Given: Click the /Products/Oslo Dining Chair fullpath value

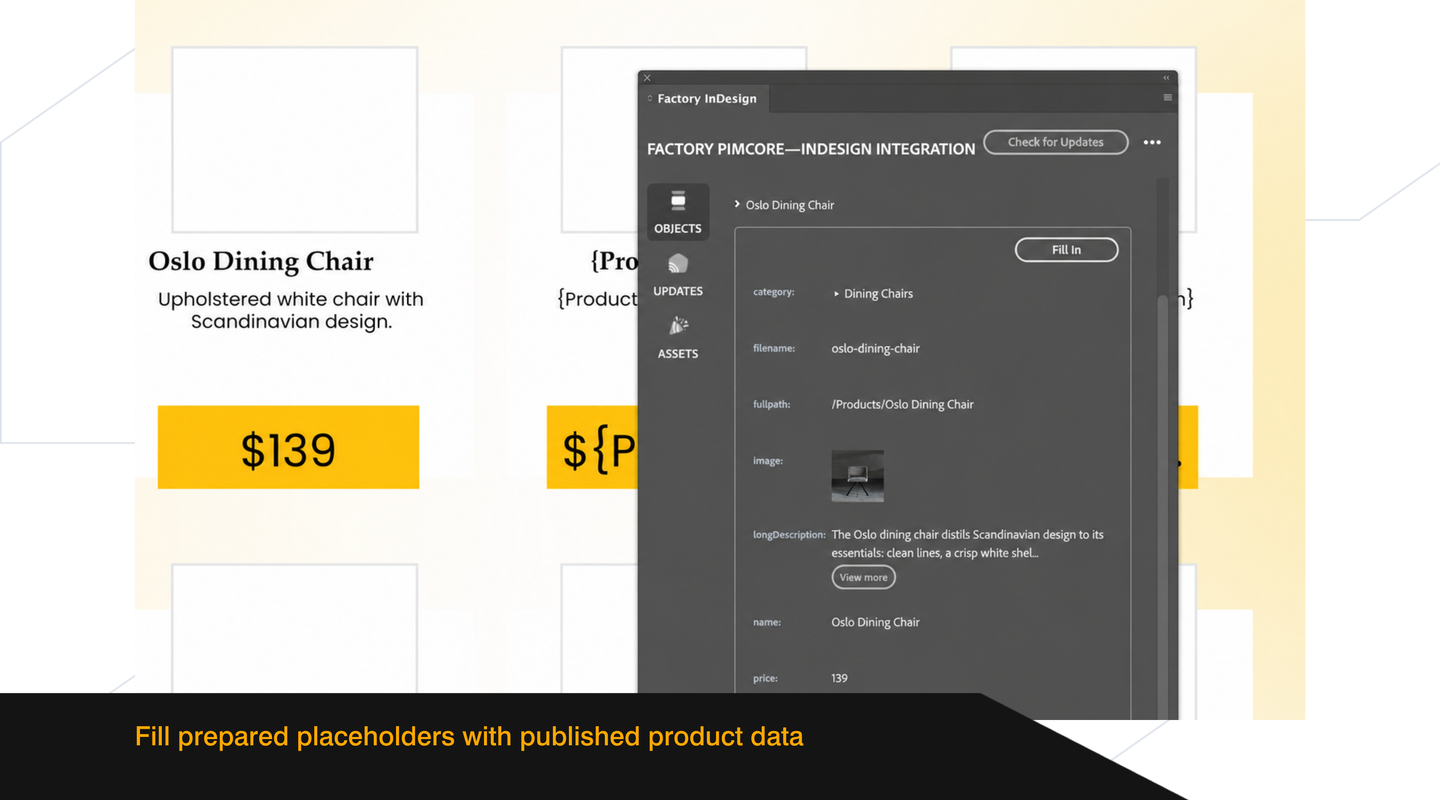Looking at the screenshot, I should pos(902,405).
